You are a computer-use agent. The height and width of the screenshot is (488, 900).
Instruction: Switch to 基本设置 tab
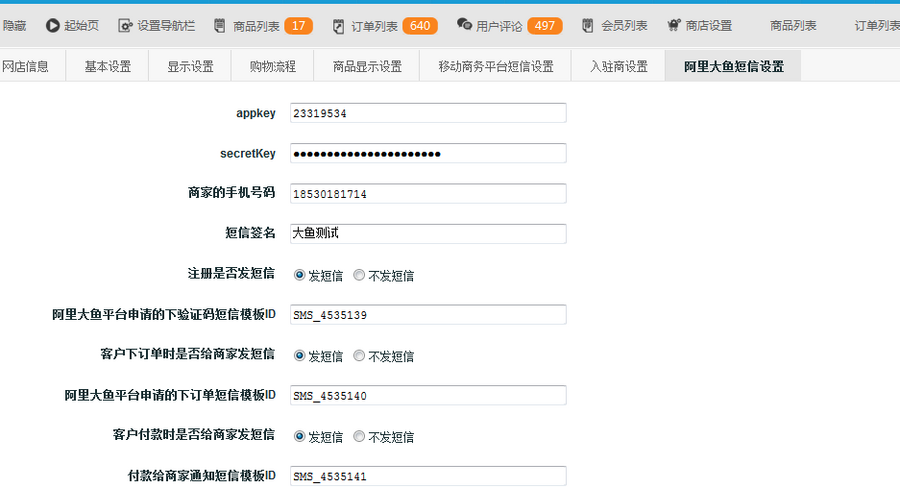click(108, 67)
